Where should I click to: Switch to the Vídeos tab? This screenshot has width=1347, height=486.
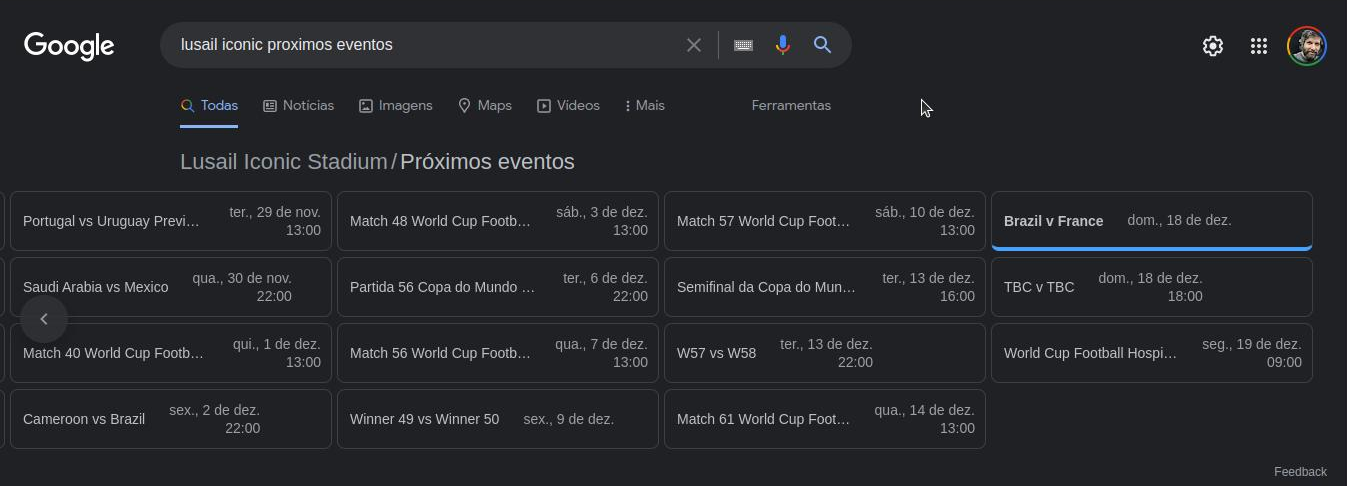point(568,106)
